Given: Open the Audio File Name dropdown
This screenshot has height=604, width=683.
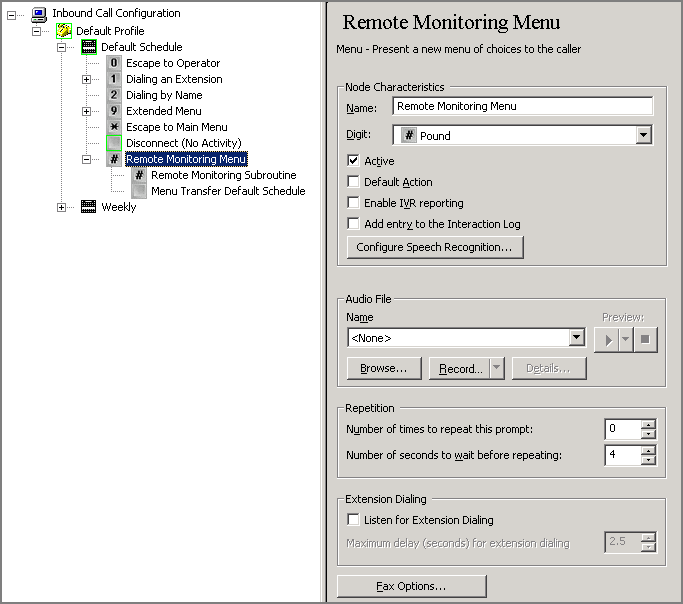Looking at the screenshot, I should (576, 338).
